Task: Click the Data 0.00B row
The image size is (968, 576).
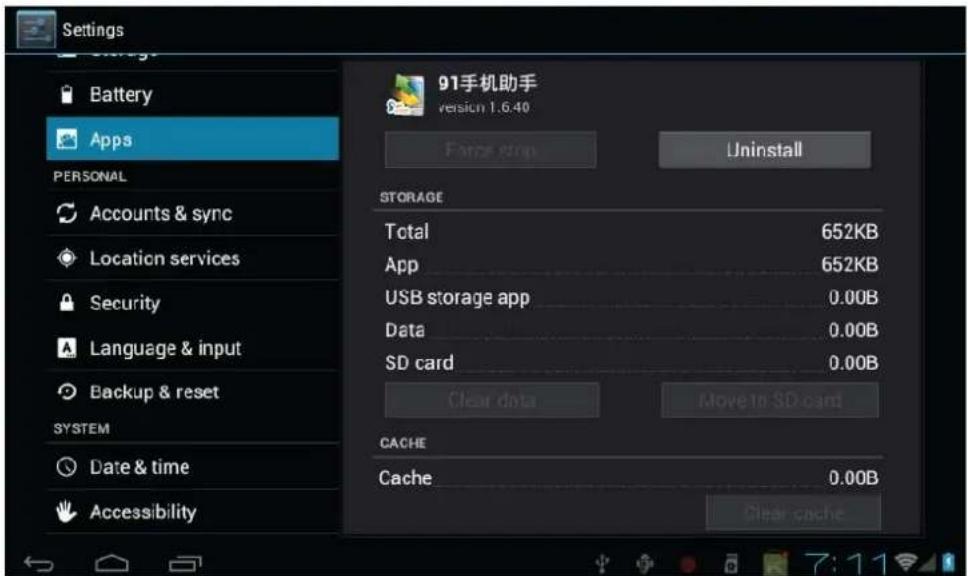Action: coord(631,330)
